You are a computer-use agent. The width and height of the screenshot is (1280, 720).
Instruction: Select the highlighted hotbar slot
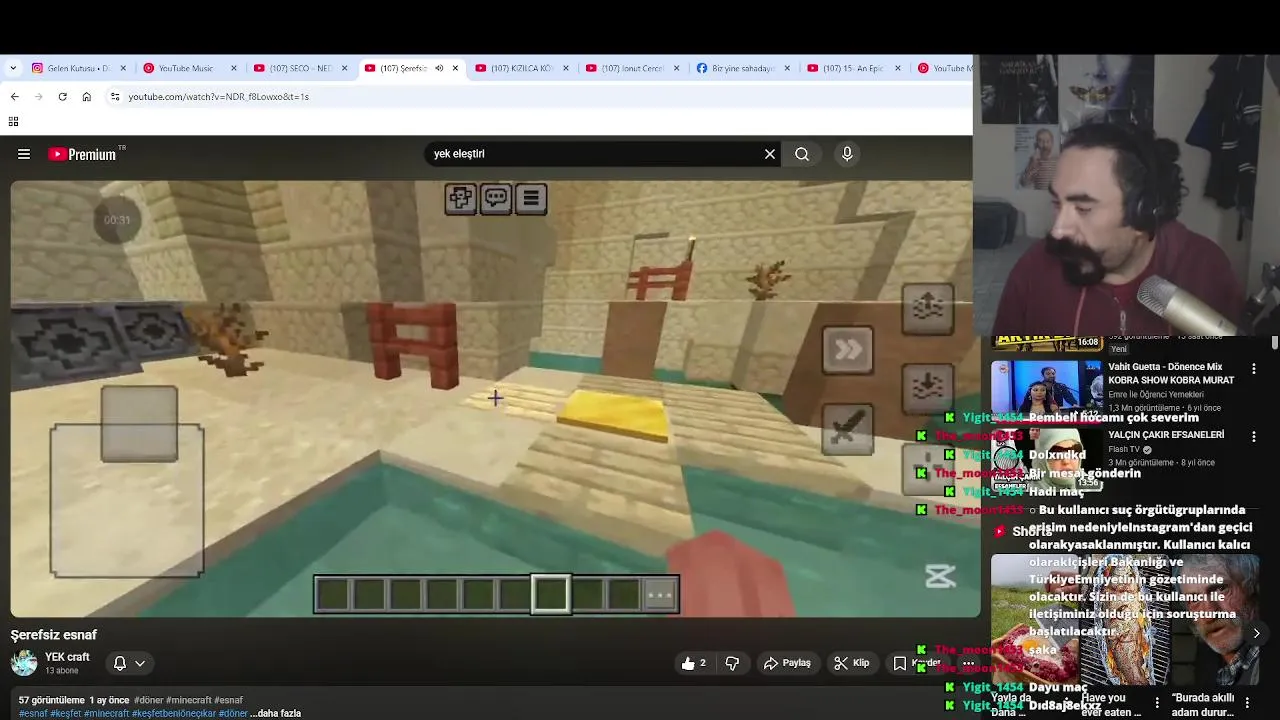(x=551, y=594)
